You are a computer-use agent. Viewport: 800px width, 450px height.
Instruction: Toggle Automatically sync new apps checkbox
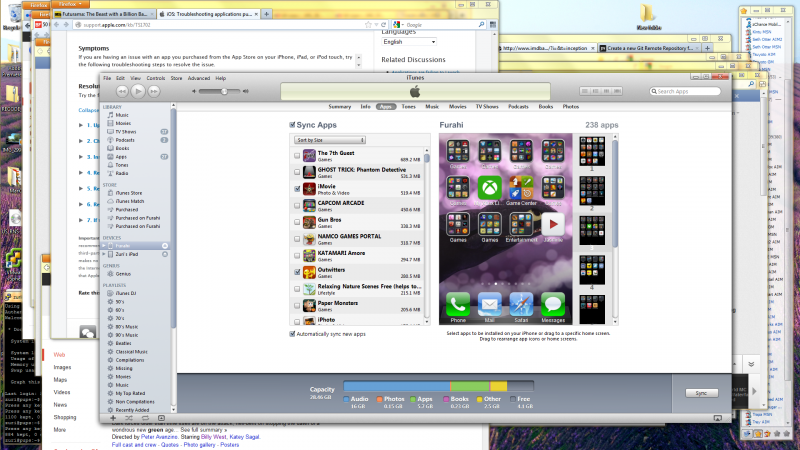tap(292, 334)
